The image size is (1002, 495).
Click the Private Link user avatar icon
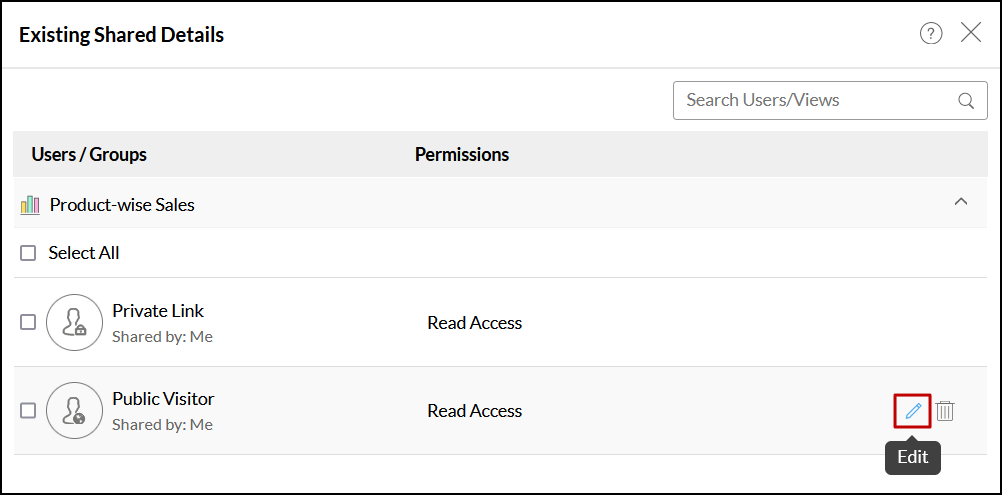(74, 322)
